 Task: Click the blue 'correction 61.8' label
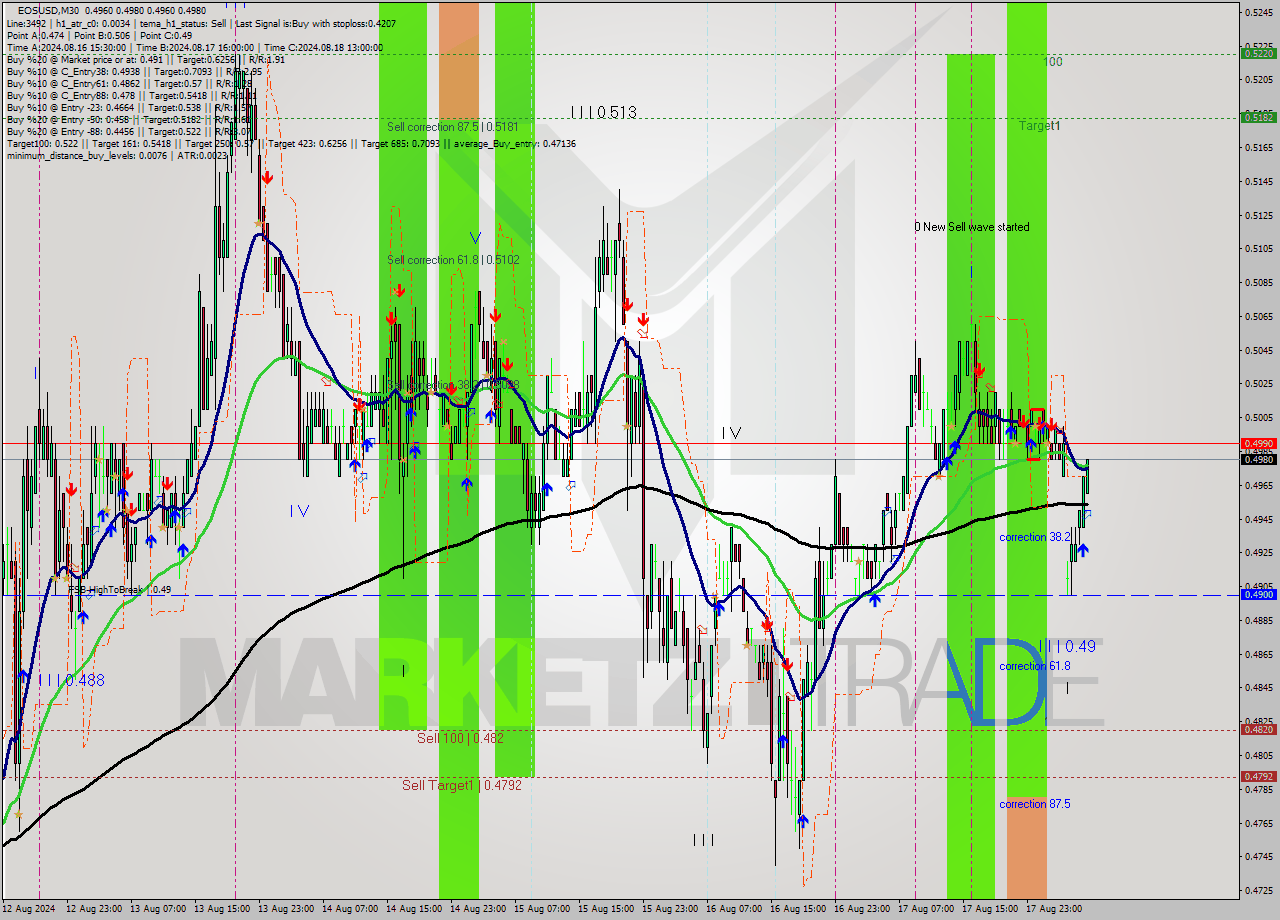[x=1035, y=666]
